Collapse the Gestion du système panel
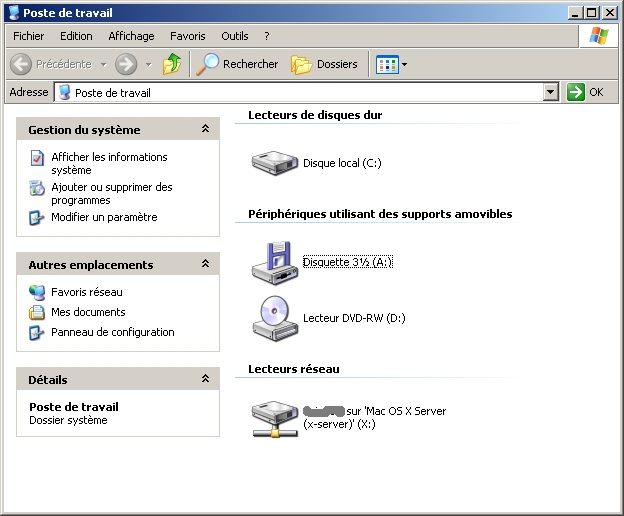The width and height of the screenshot is (624, 516). 205,130
